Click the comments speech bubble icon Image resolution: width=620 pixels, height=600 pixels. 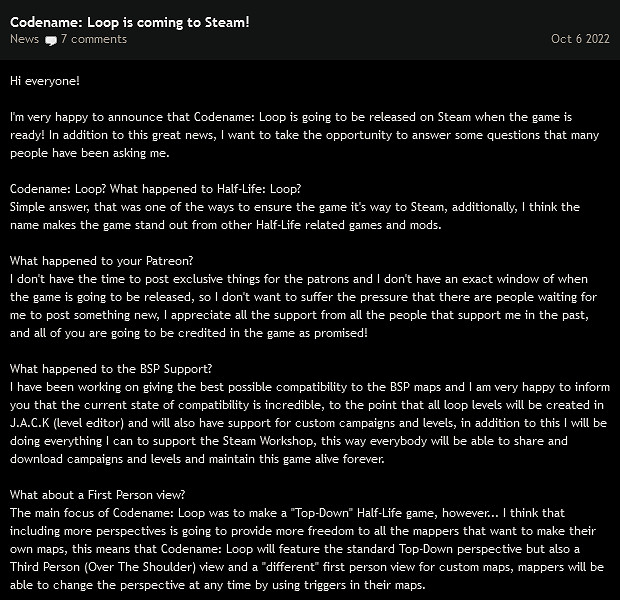point(51,40)
